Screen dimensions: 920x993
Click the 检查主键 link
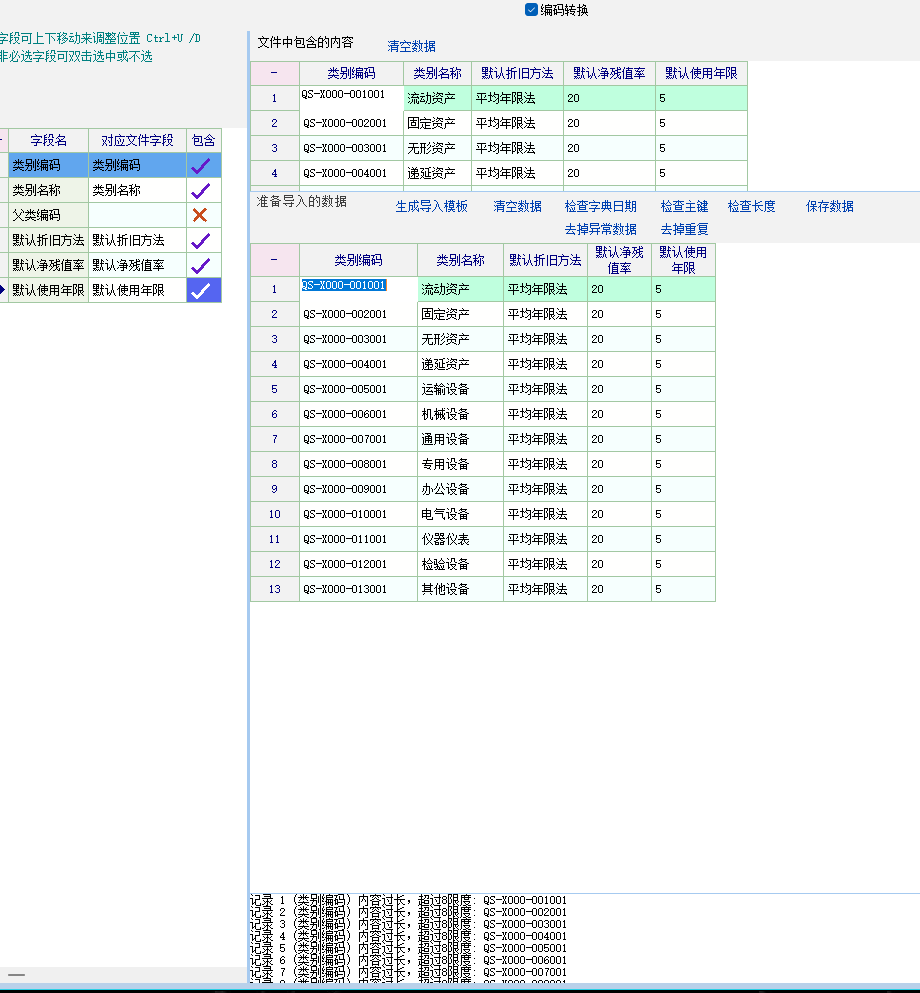click(684, 207)
